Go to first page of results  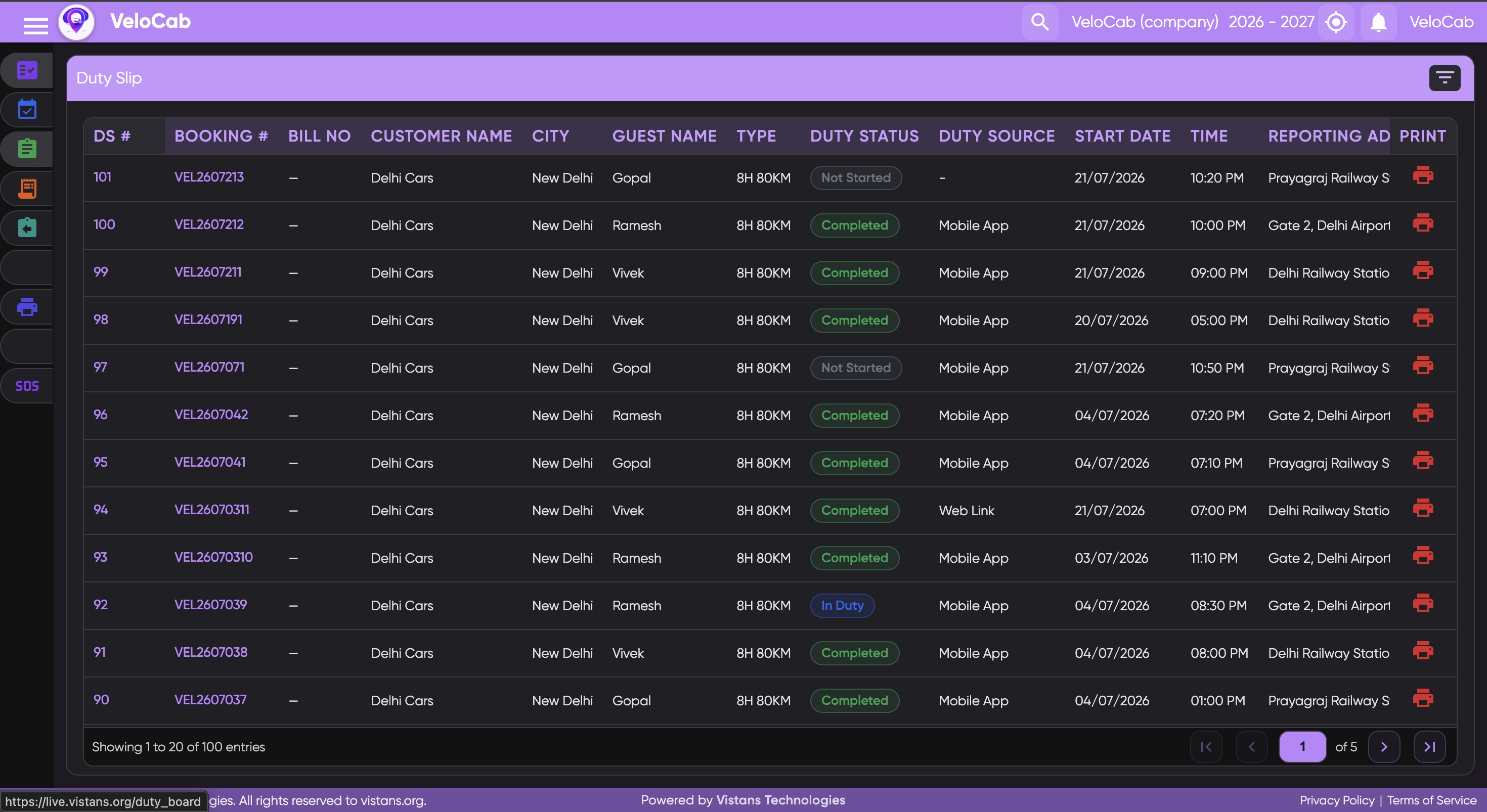[1206, 747]
